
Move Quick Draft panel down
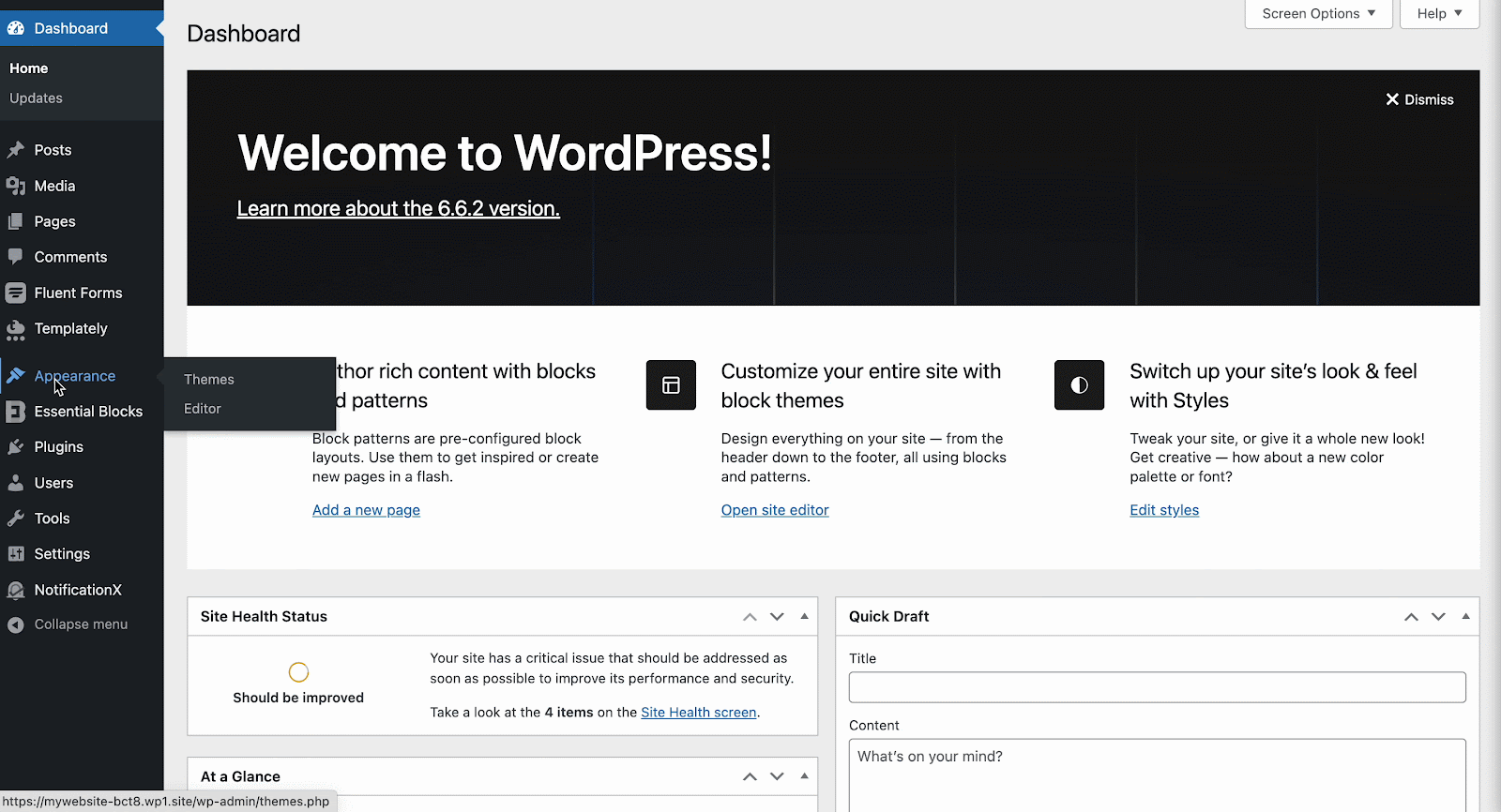pos(1438,617)
